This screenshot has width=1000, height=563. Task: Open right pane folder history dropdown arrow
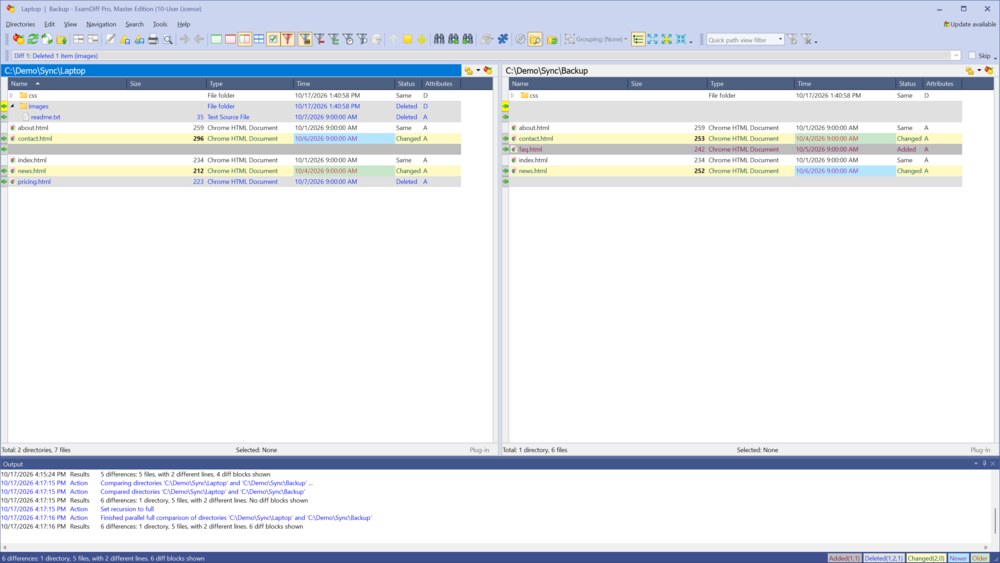click(979, 70)
